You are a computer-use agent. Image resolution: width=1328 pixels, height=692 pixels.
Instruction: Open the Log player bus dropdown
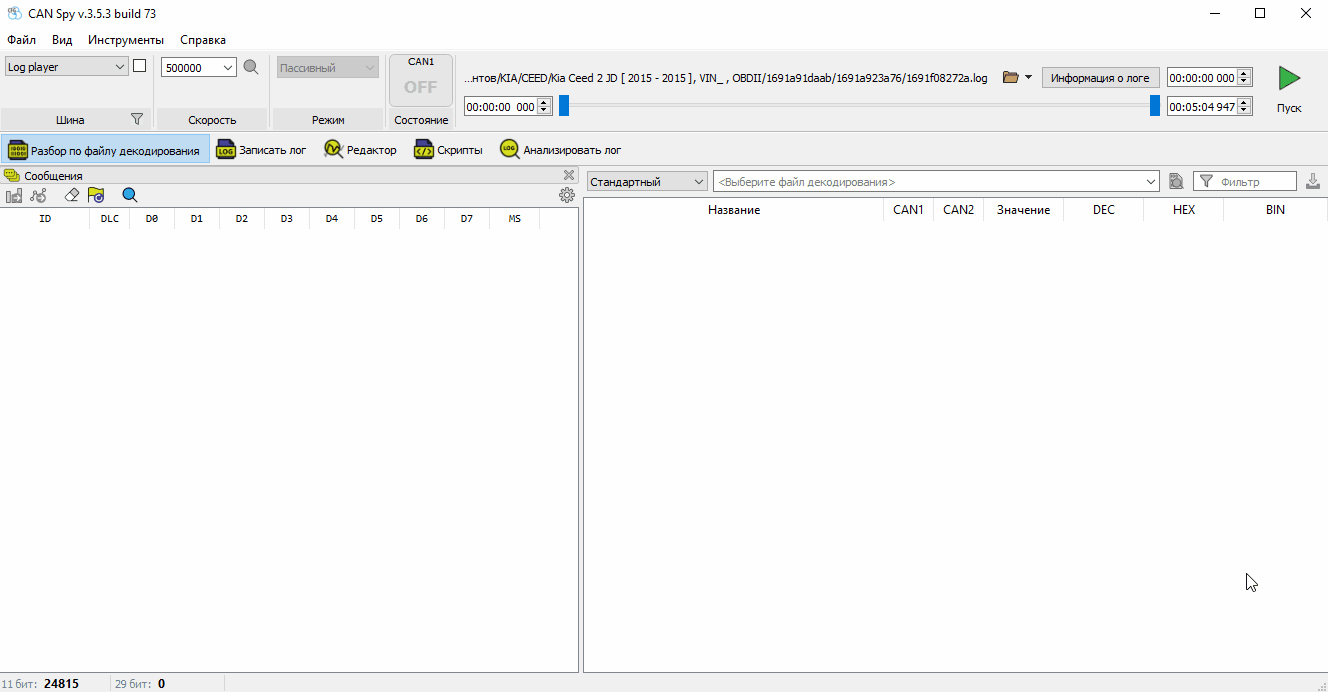tap(121, 65)
